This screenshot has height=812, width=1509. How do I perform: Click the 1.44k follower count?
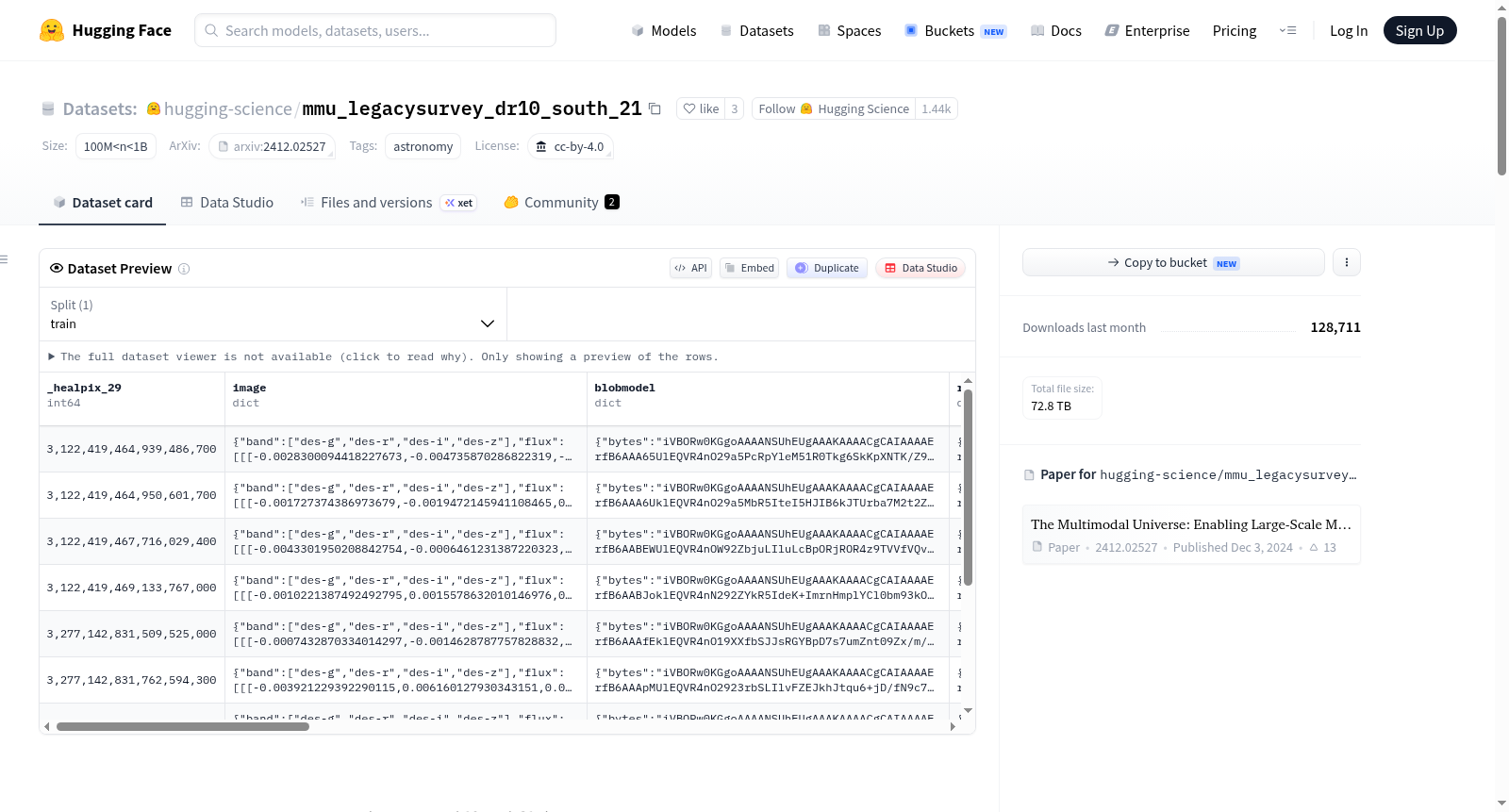pyautogui.click(x=937, y=108)
